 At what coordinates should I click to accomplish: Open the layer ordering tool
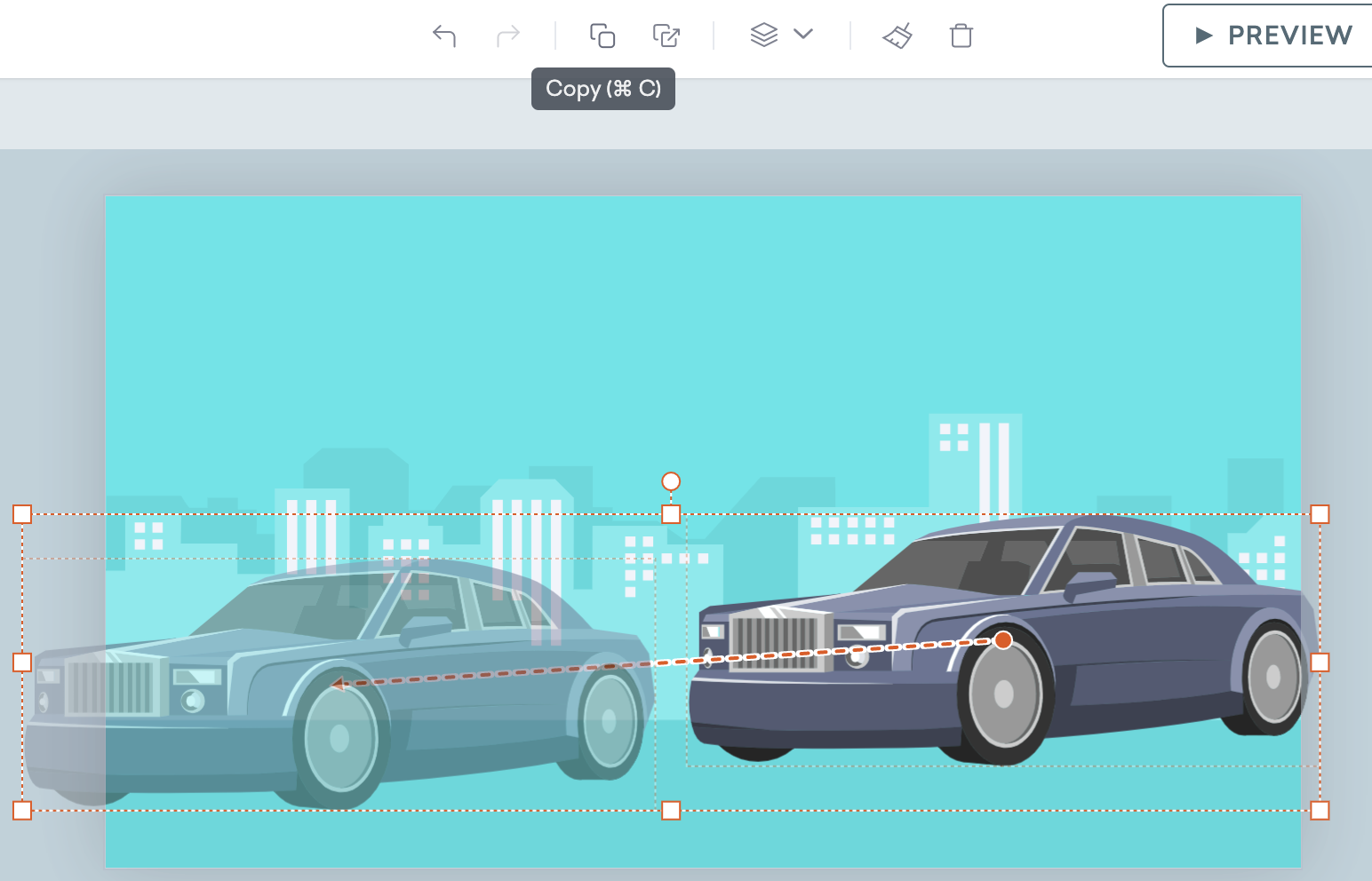coord(762,36)
